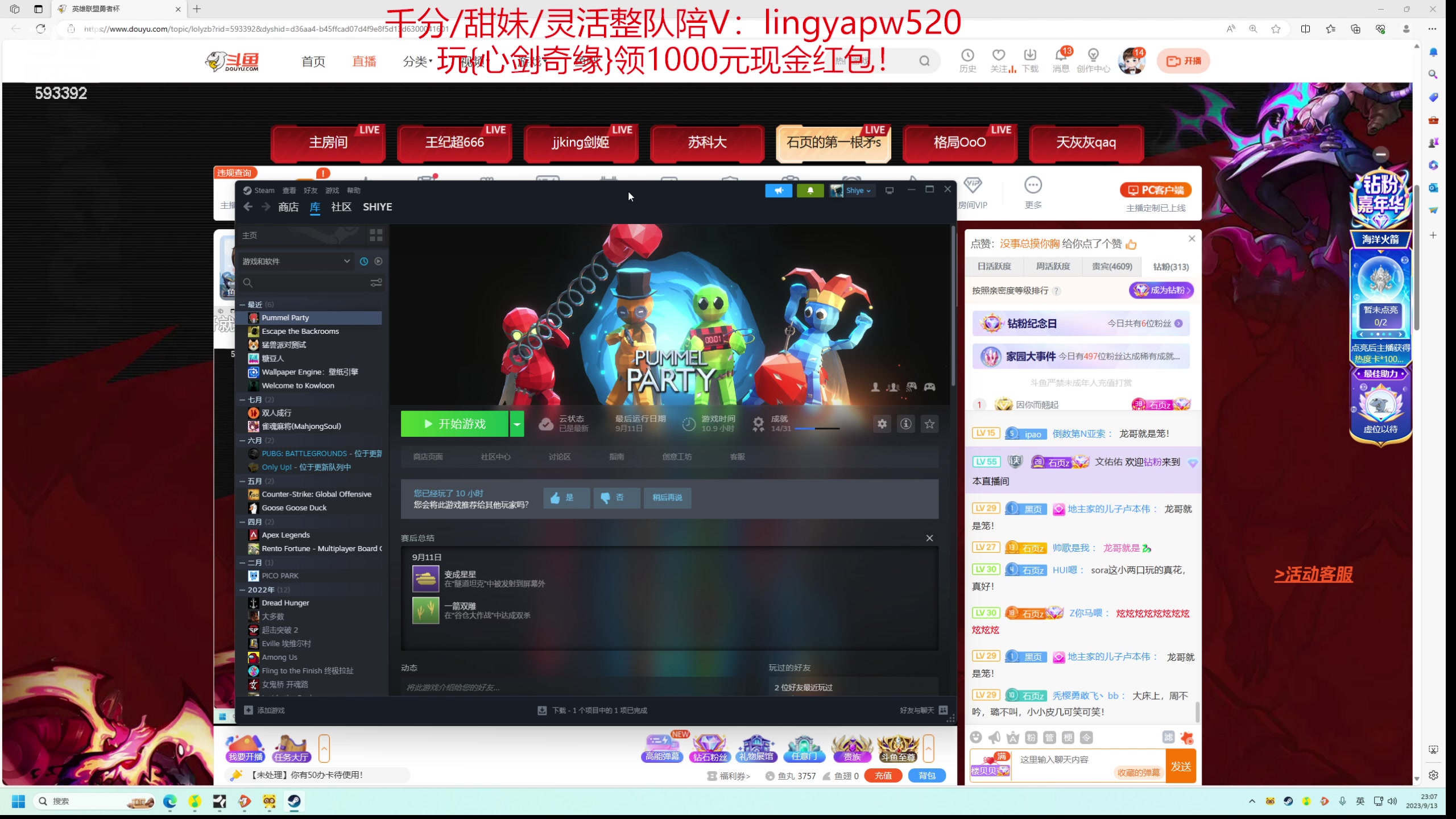
Task: Close the 赛后总结 section
Action: click(929, 538)
